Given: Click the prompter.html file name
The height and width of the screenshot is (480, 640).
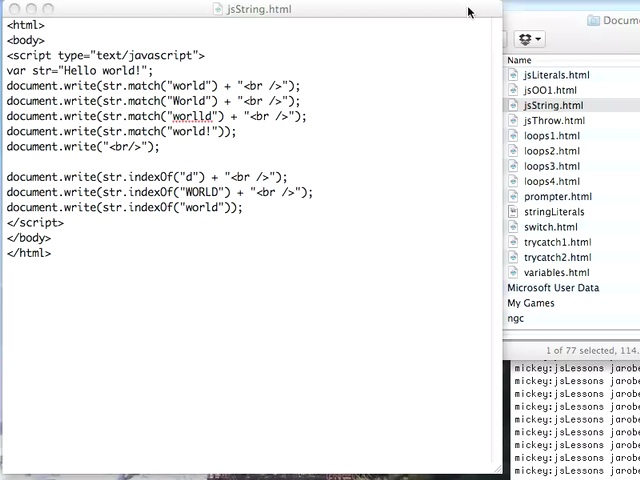Looking at the screenshot, I should coord(558,197).
